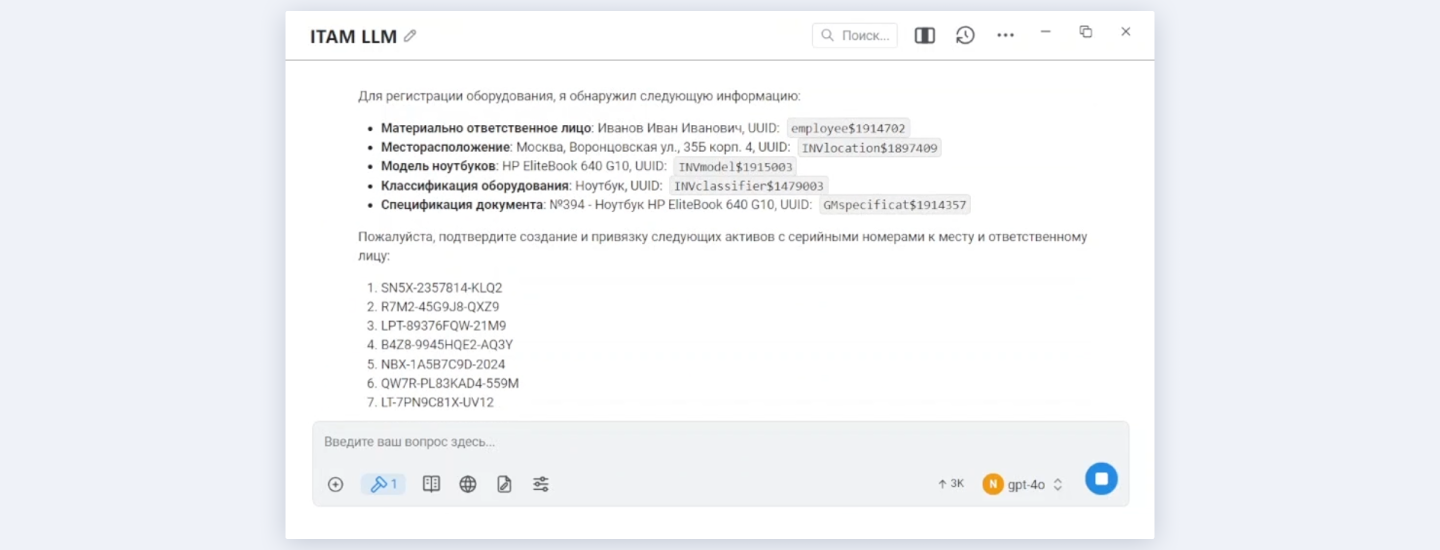This screenshot has width=1440, height=550.
Task: Open the knowledge base book icon
Action: pos(431,485)
